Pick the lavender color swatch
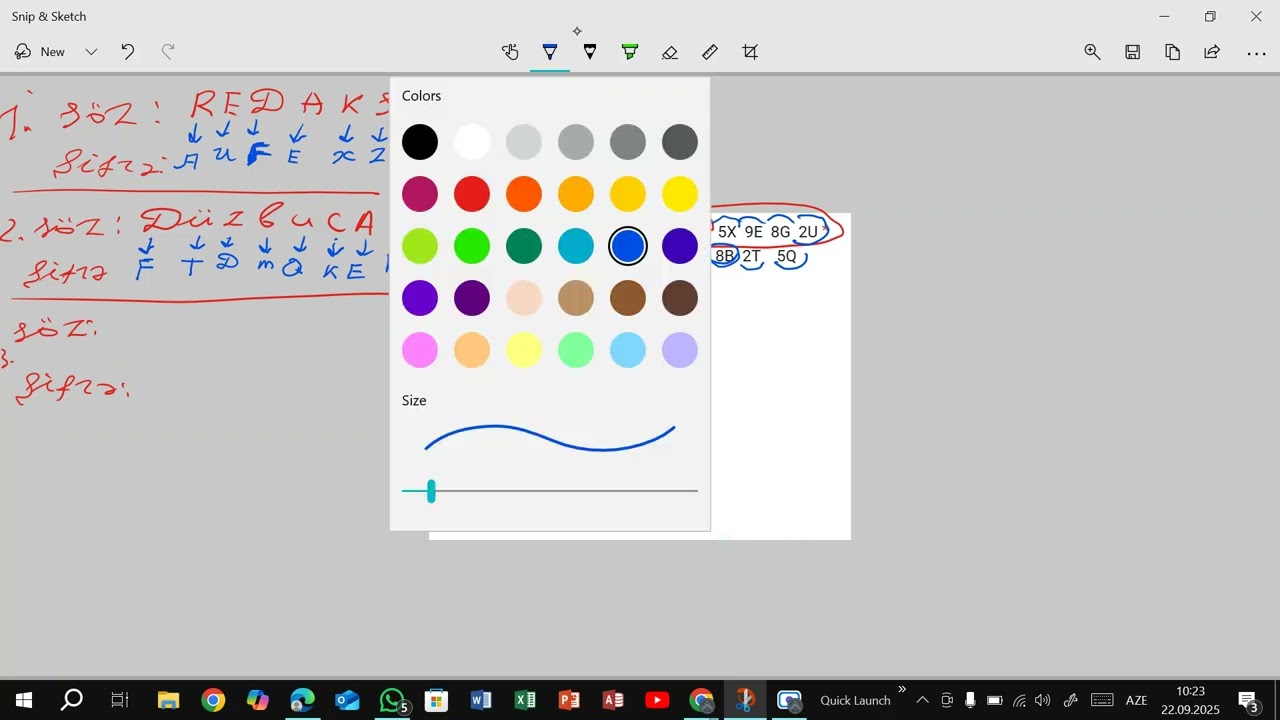The height and width of the screenshot is (720, 1280). coord(680,350)
